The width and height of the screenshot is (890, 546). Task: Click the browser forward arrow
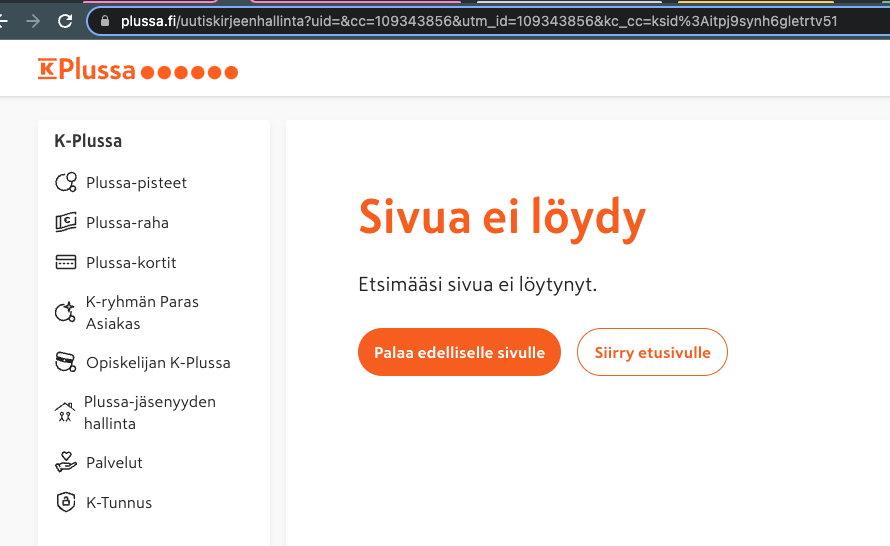[x=33, y=21]
